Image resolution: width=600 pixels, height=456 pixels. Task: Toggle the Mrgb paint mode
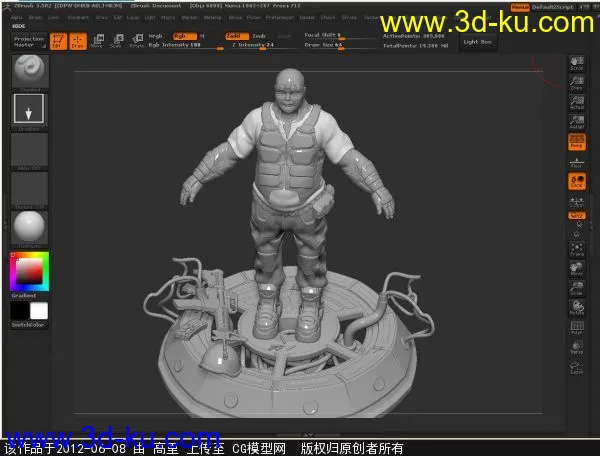(x=155, y=36)
